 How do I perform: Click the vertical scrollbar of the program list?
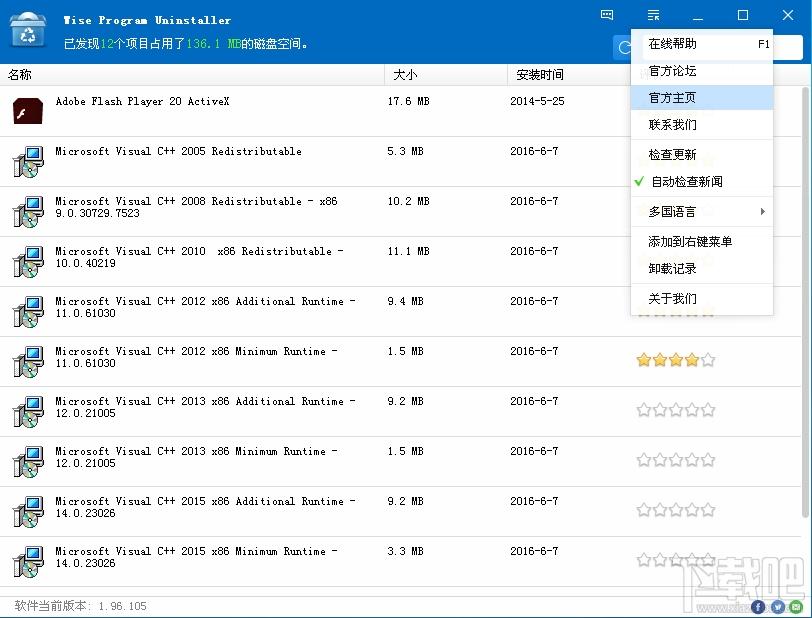point(806,301)
